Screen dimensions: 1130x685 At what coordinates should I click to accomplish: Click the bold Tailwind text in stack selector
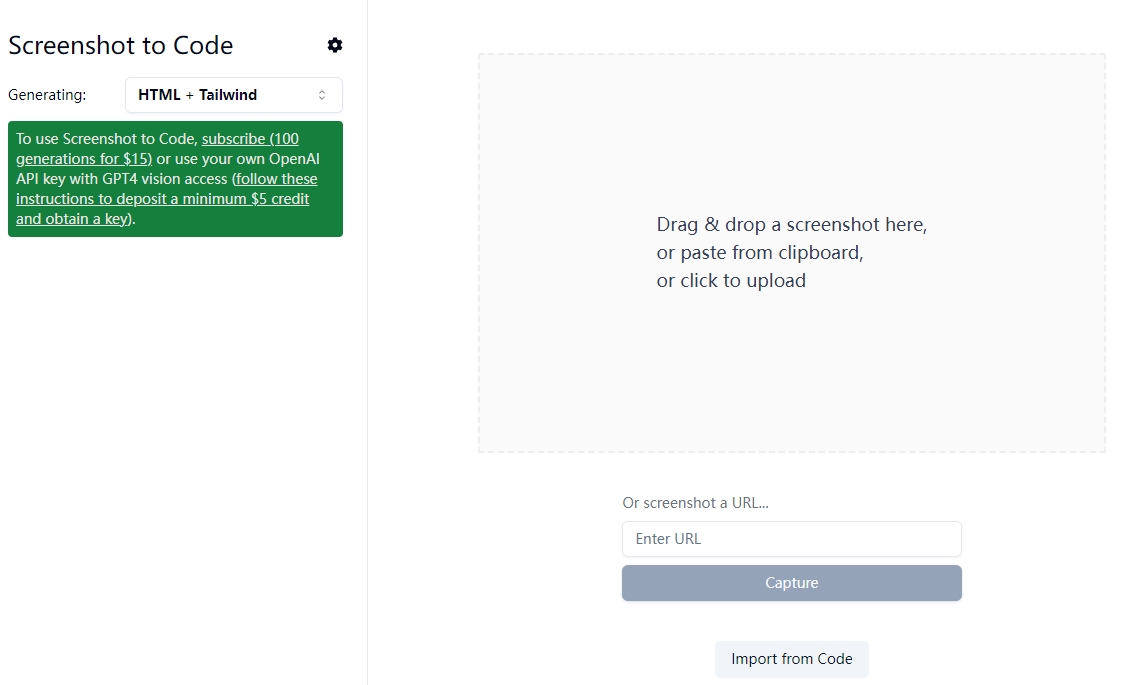(x=228, y=95)
